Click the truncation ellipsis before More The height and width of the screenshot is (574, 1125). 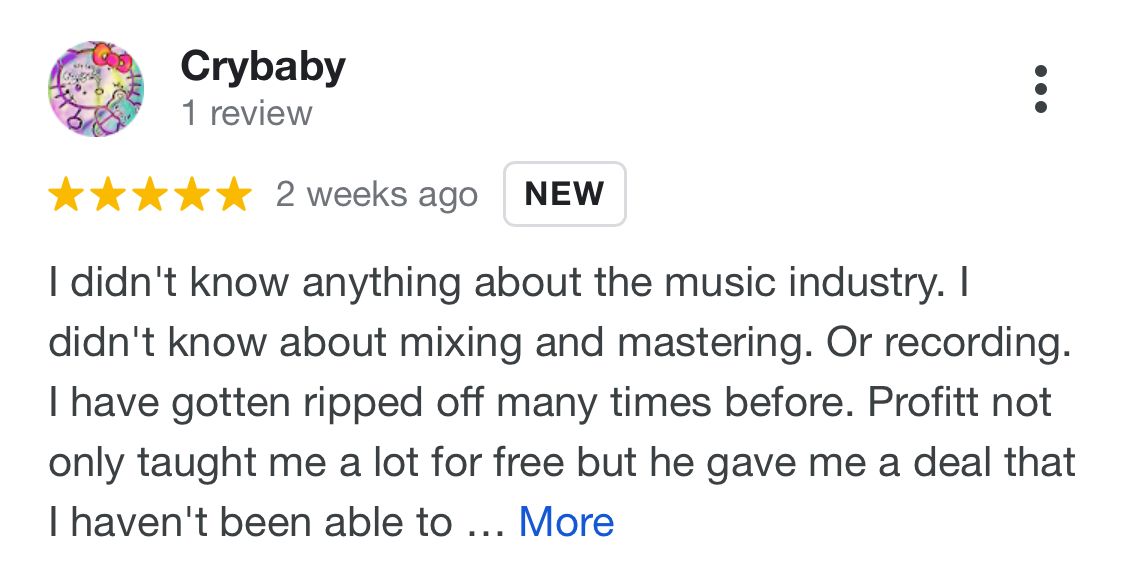click(484, 524)
